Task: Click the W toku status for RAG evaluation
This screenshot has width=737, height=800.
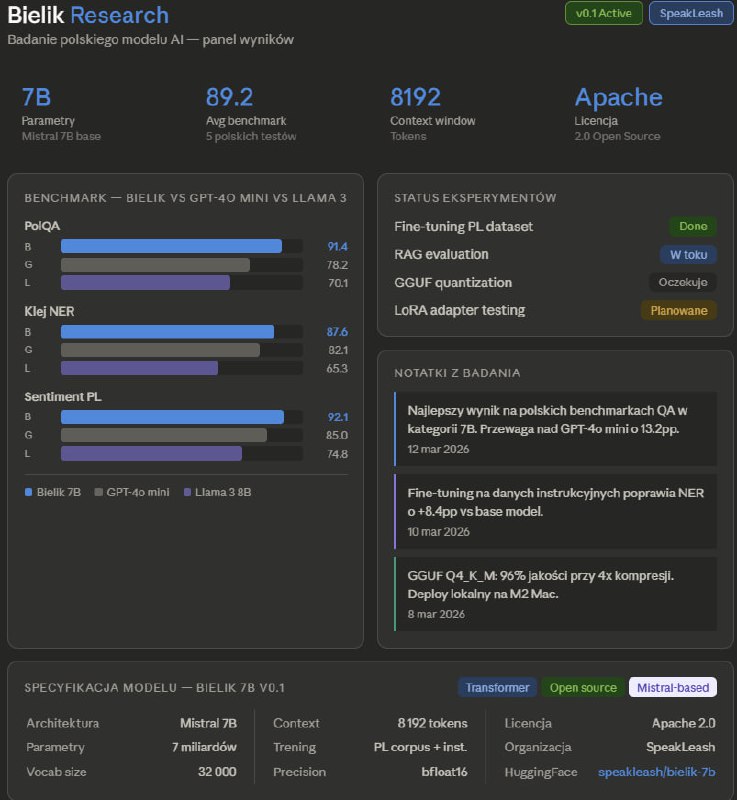Action: [687, 255]
